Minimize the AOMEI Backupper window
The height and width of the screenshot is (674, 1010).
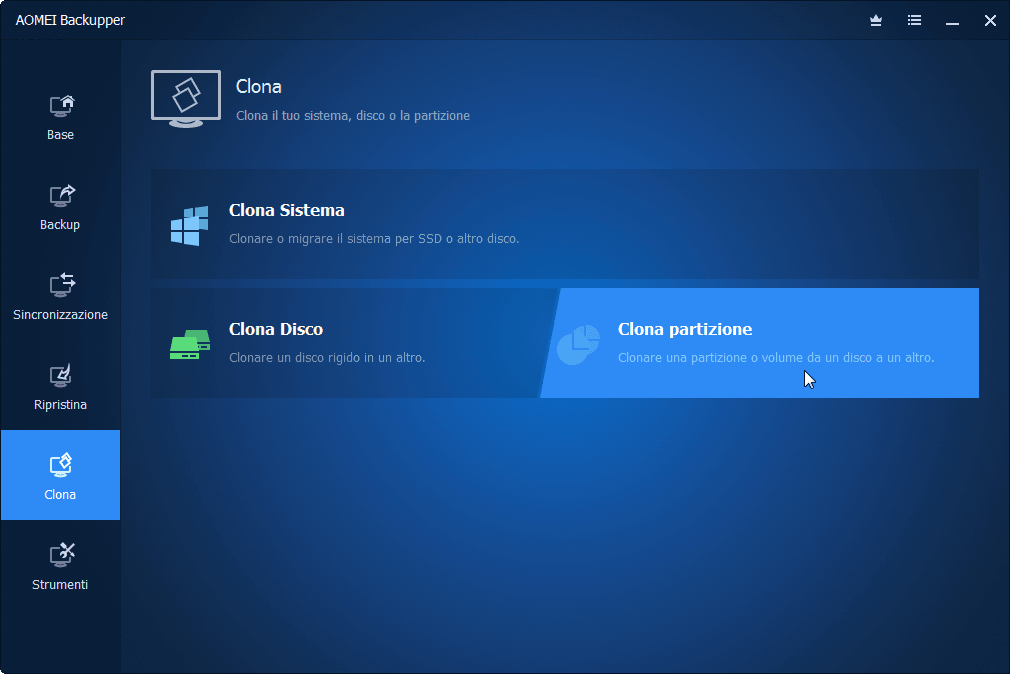[953, 22]
